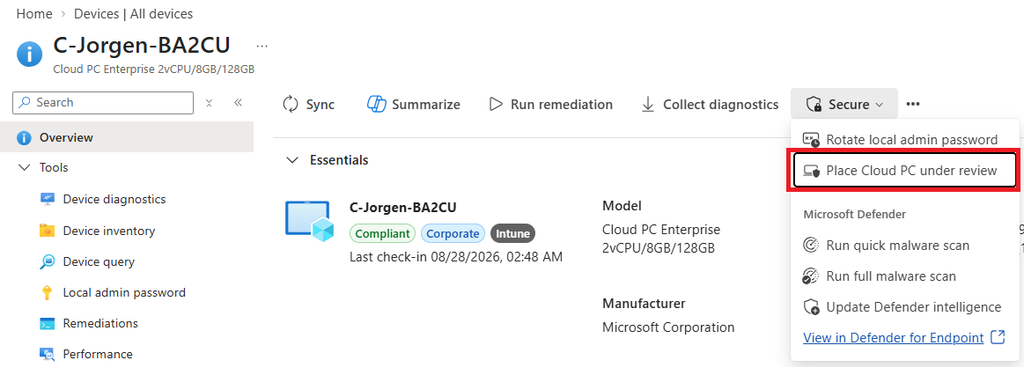Image resolution: width=1024 pixels, height=367 pixels.
Task: Click the full malware scan icon
Action: pos(810,276)
